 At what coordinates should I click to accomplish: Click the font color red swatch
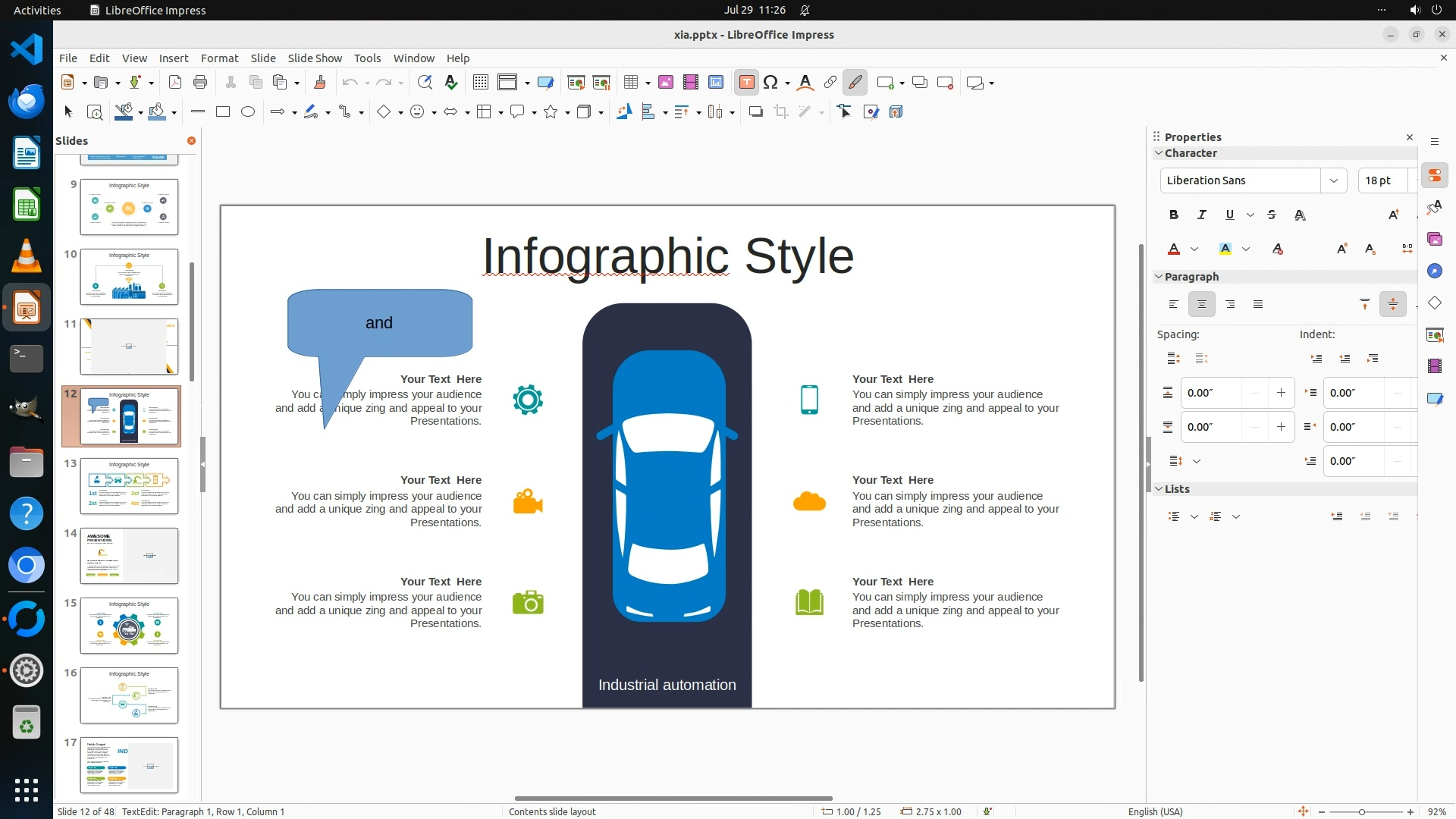tap(1174, 249)
